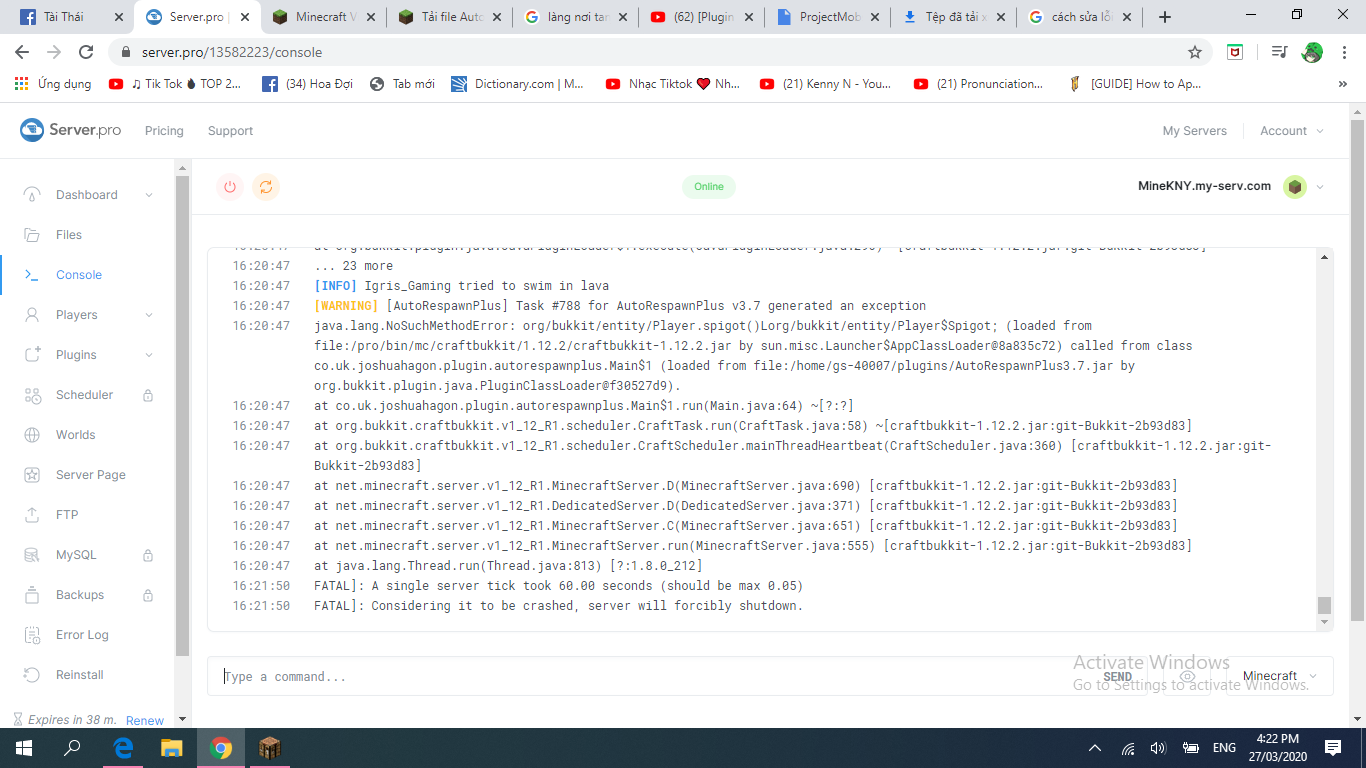Image resolution: width=1366 pixels, height=768 pixels.
Task: Open the Minecraft dropdown next to the command box
Action: coord(1281,676)
